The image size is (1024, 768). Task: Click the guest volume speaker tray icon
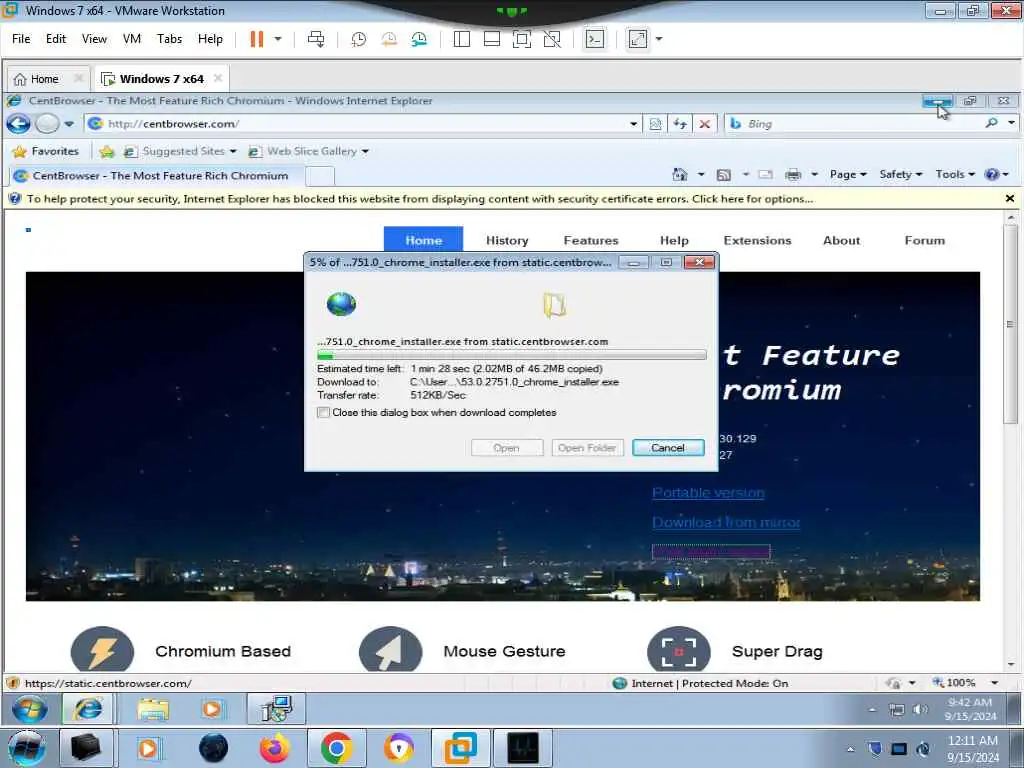920,709
